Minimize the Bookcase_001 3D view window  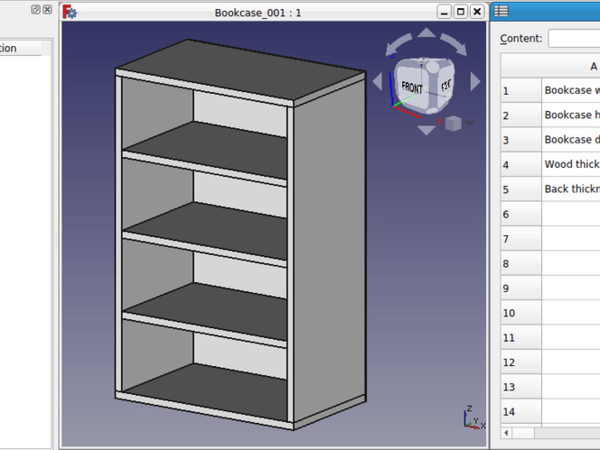444,12
